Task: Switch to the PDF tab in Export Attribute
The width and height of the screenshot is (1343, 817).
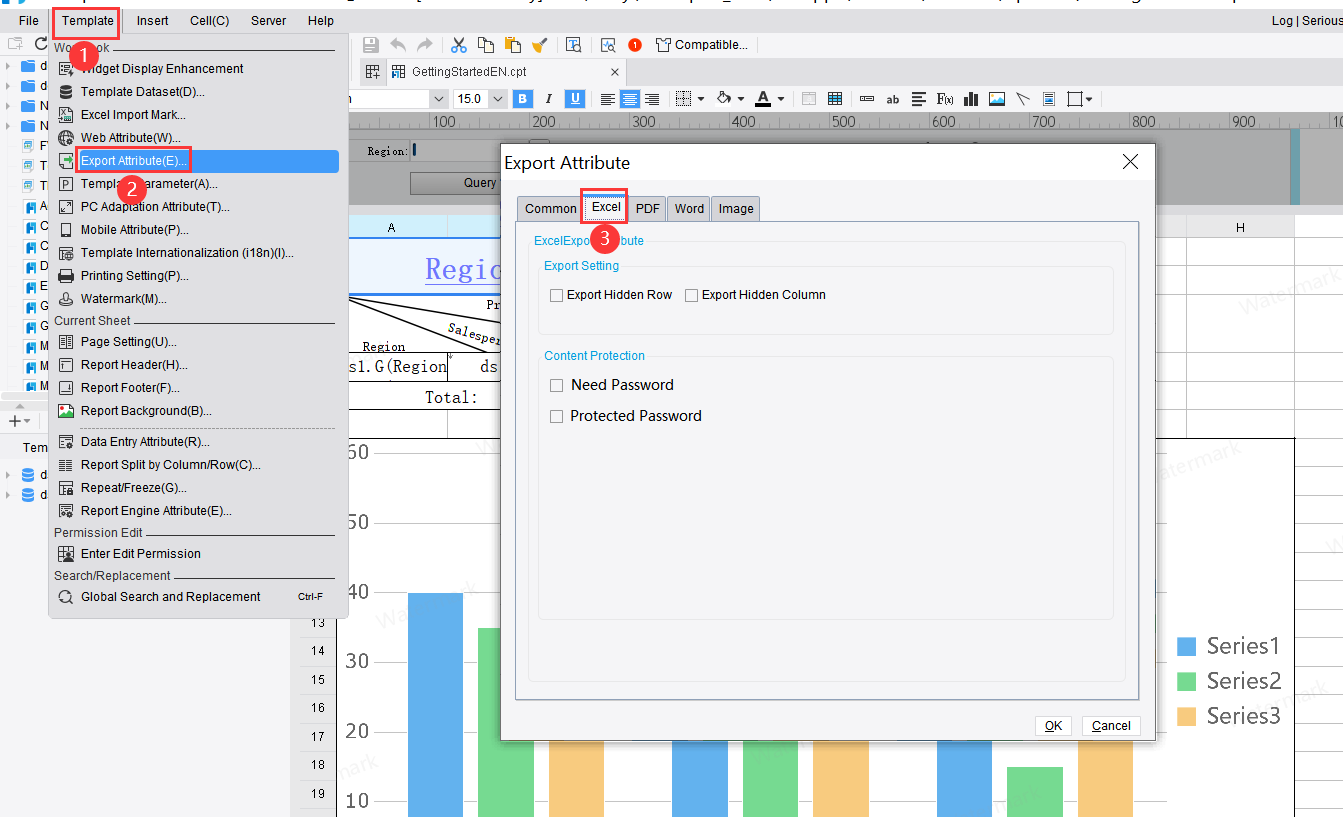Action: (x=646, y=208)
